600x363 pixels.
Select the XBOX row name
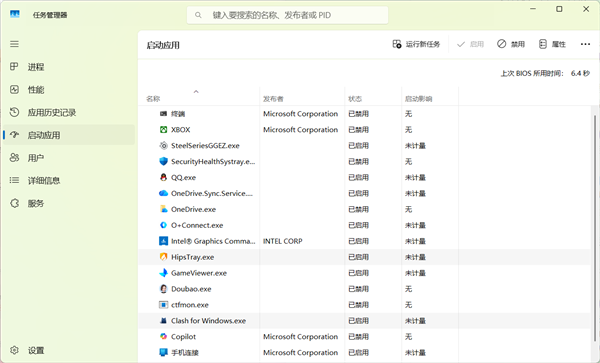(x=181, y=130)
